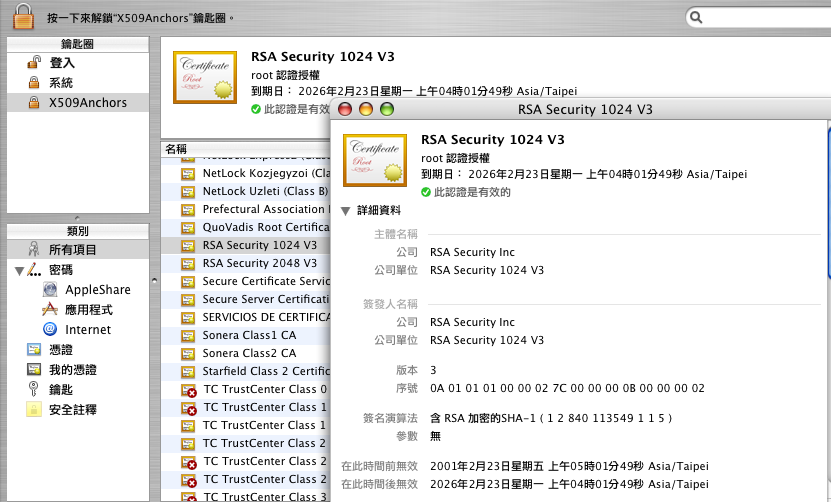Click the lock icon to unlock X509Anchors keychain

[23, 16]
